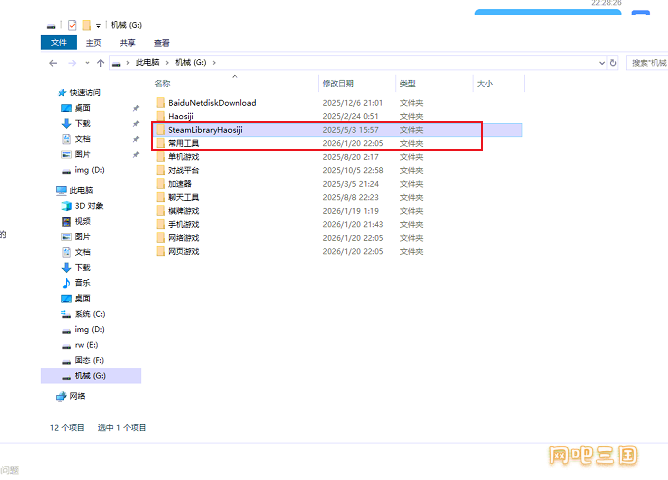Screen dimensions: 668x480
Task: Click the properties icon in quick access toolbar
Action: click(x=72, y=26)
